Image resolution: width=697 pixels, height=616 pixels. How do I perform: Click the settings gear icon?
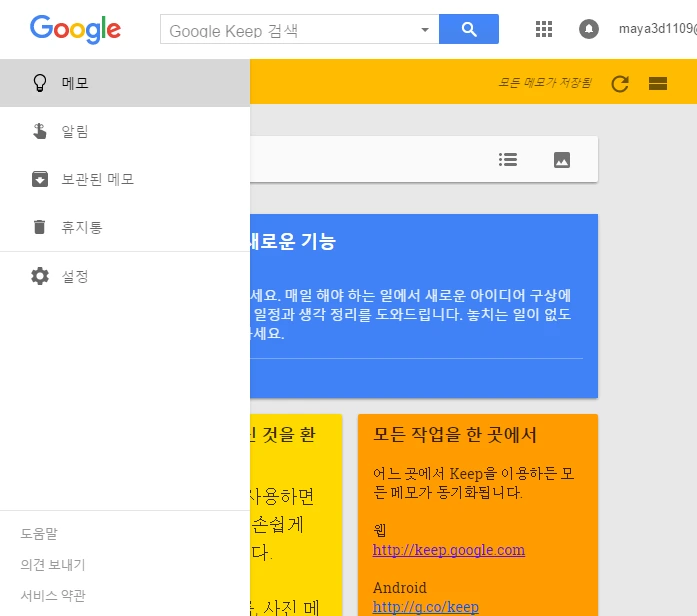(40, 276)
